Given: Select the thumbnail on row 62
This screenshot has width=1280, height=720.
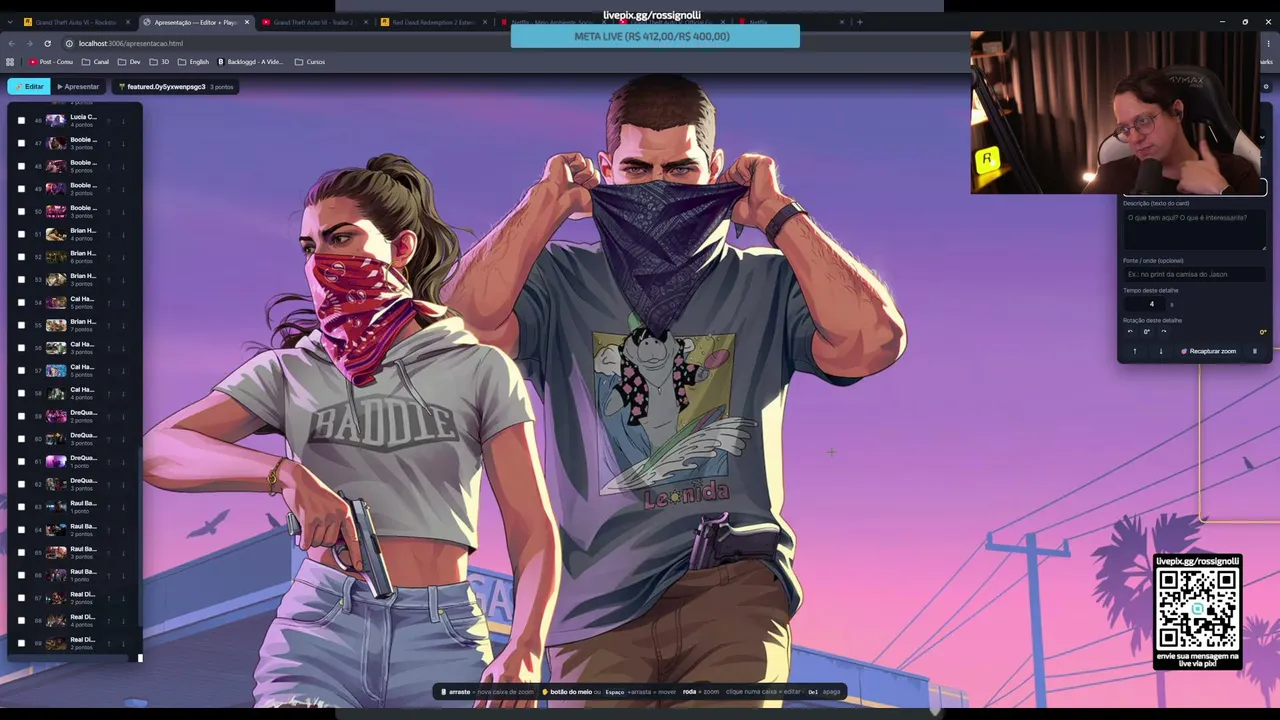Looking at the screenshot, I should (x=56, y=484).
